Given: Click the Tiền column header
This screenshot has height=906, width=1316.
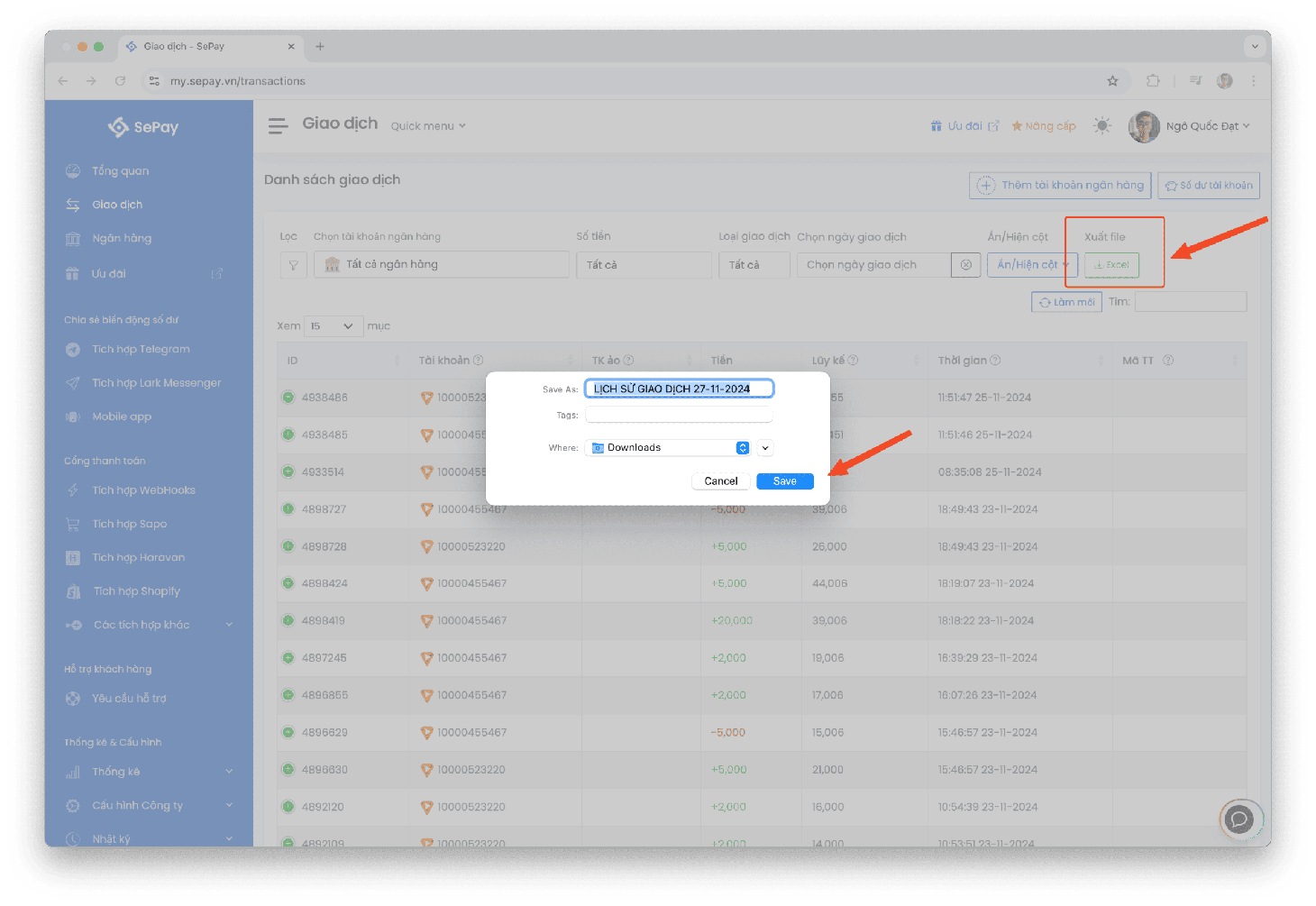Looking at the screenshot, I should click(x=751, y=361).
